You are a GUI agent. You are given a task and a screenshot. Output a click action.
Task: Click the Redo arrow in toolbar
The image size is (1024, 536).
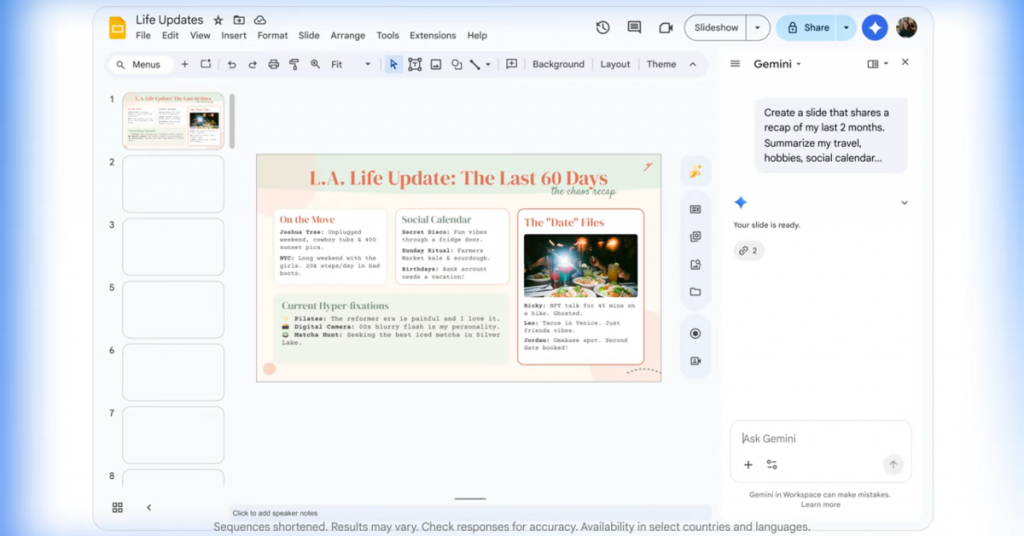(x=253, y=64)
